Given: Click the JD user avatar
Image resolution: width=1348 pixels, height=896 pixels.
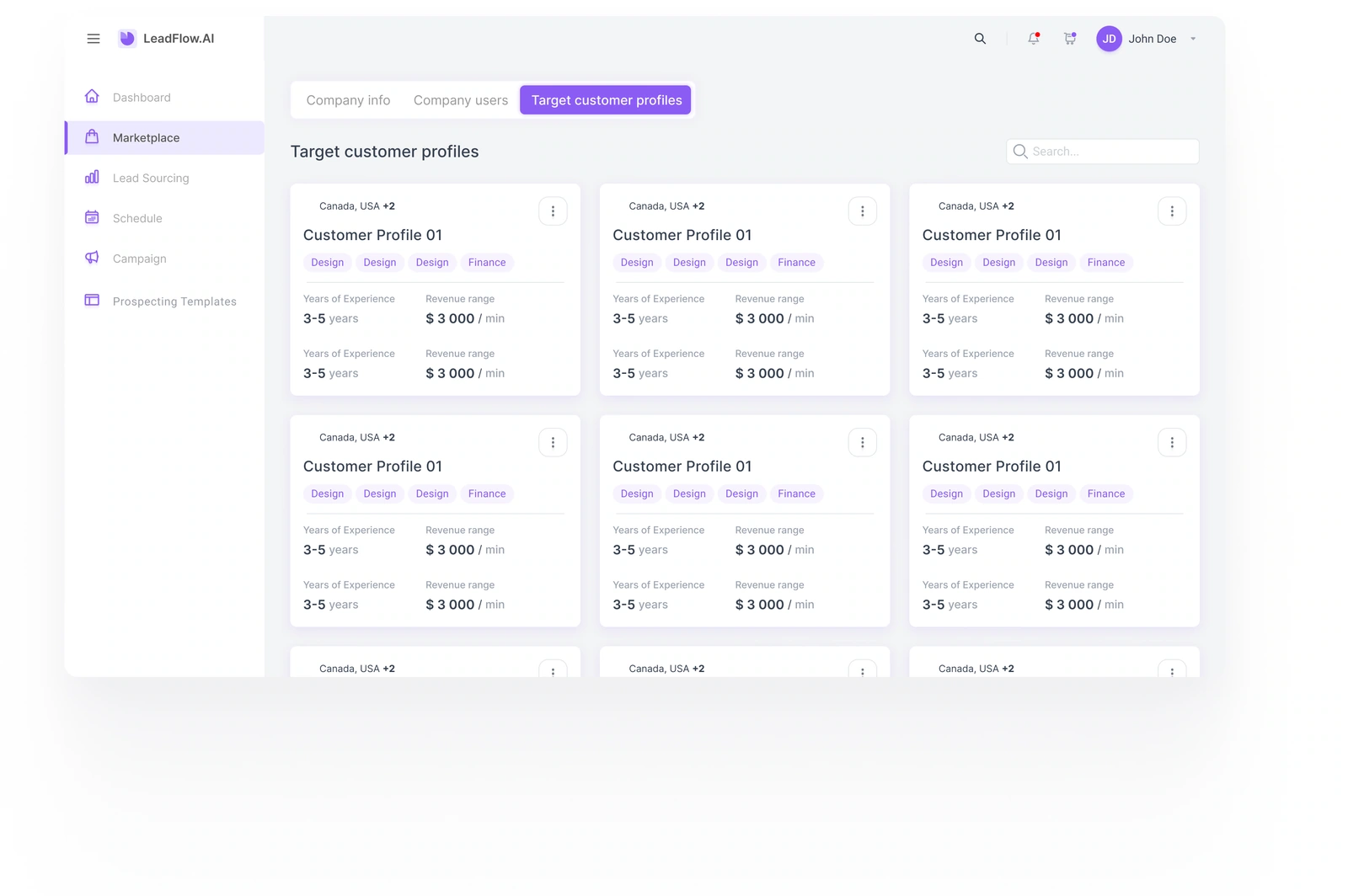Looking at the screenshot, I should [x=1110, y=39].
